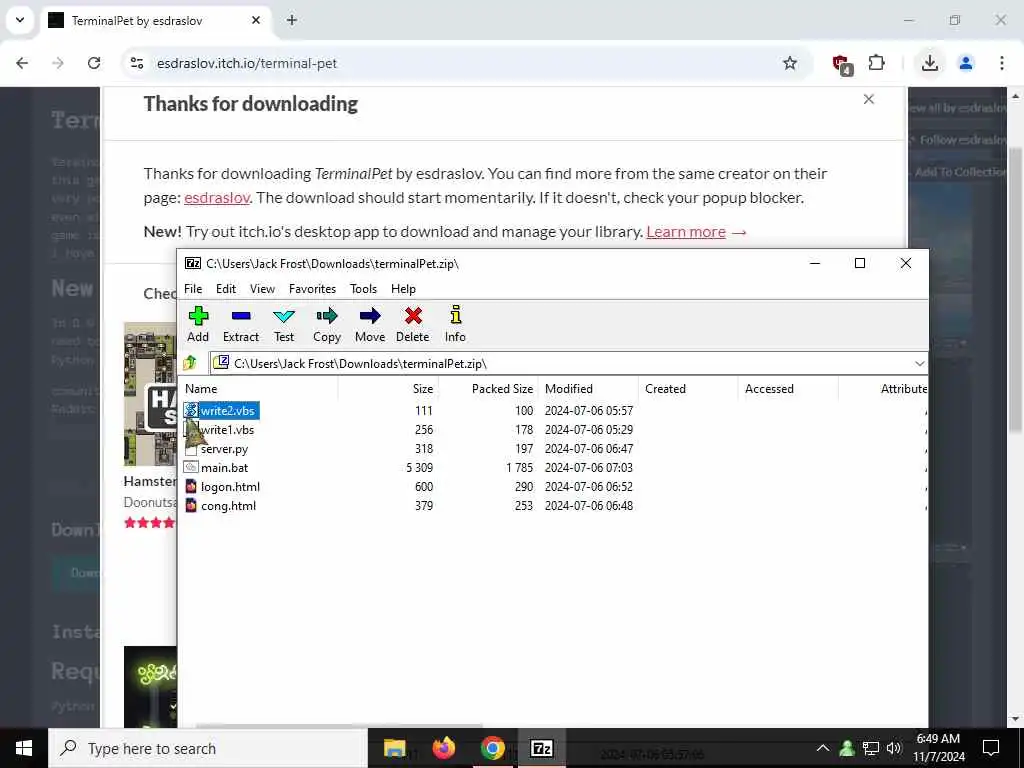
Task: Open the volume control in system tray
Action: pyautogui.click(x=894, y=748)
